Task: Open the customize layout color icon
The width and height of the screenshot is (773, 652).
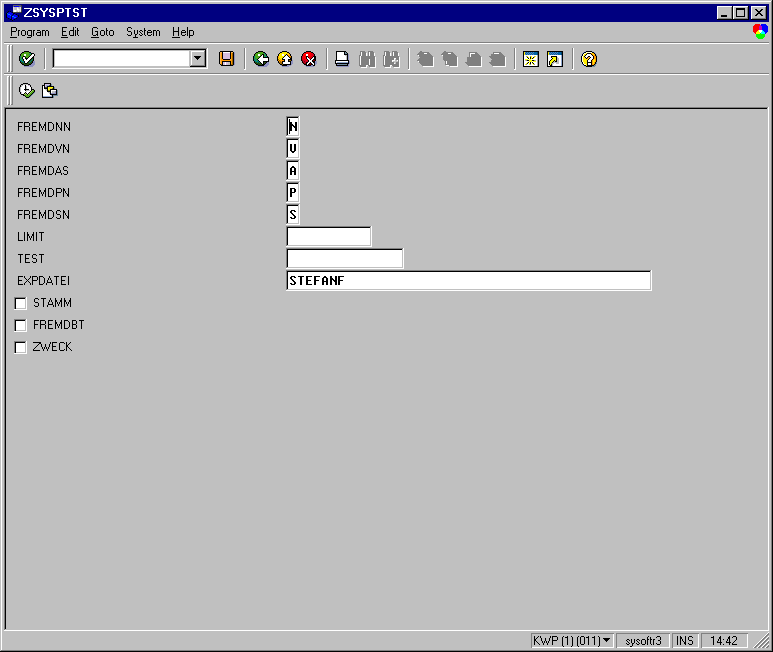Action: tap(760, 32)
